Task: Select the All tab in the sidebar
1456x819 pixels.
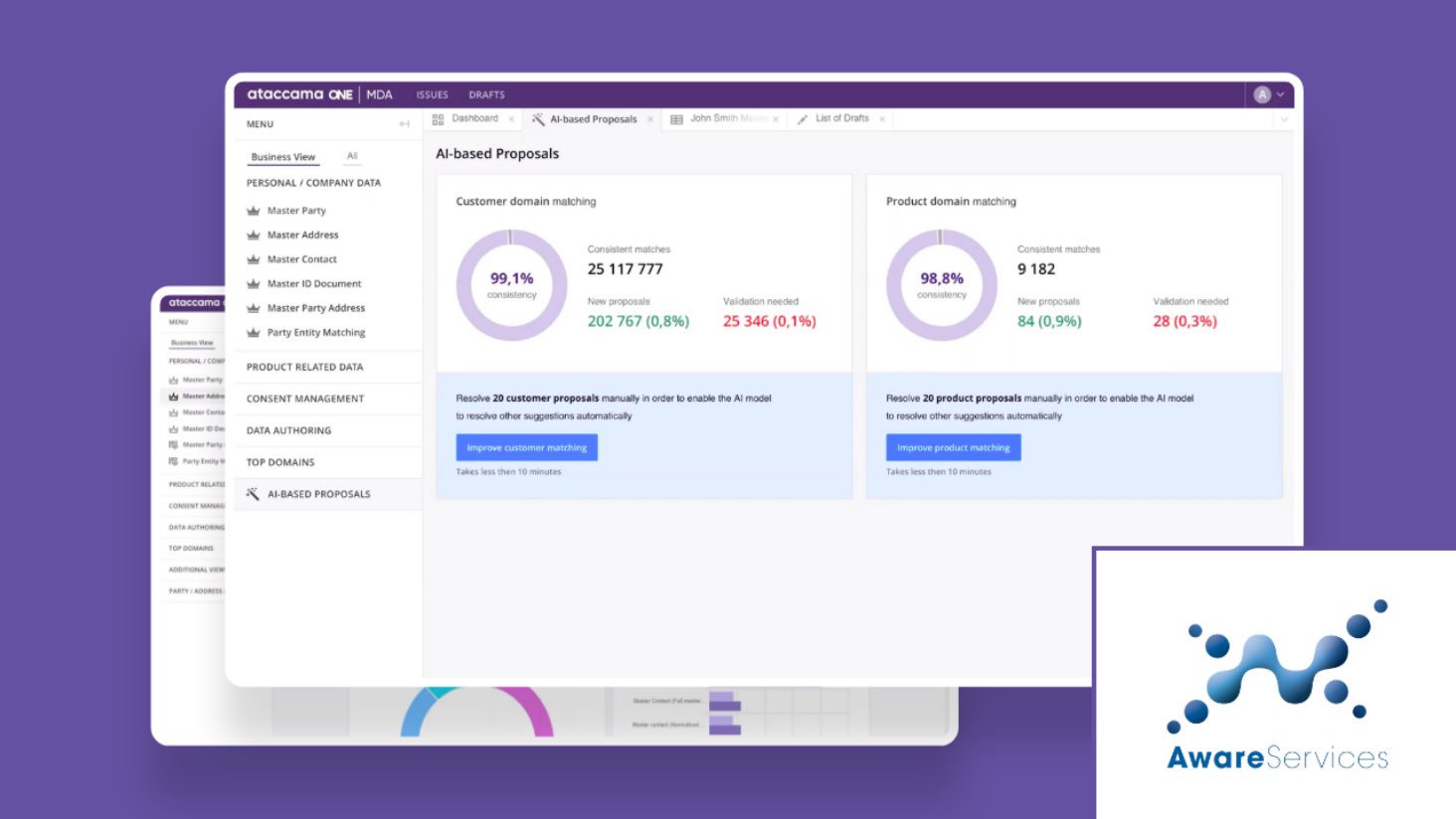Action: tap(351, 156)
